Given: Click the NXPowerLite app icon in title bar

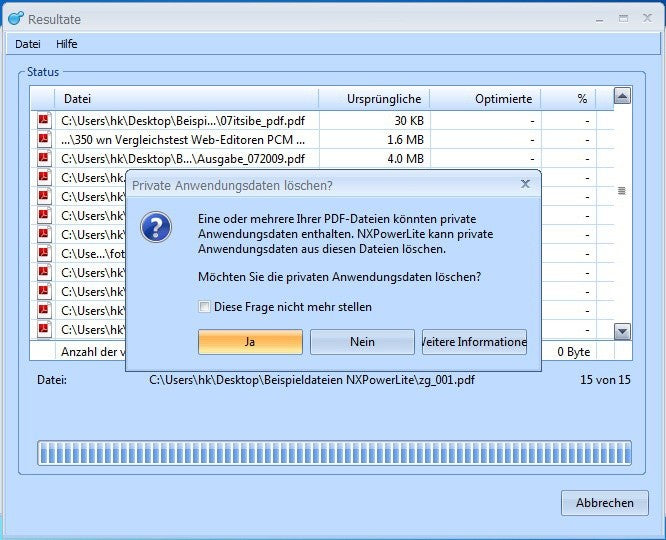Looking at the screenshot, I should [x=16, y=18].
